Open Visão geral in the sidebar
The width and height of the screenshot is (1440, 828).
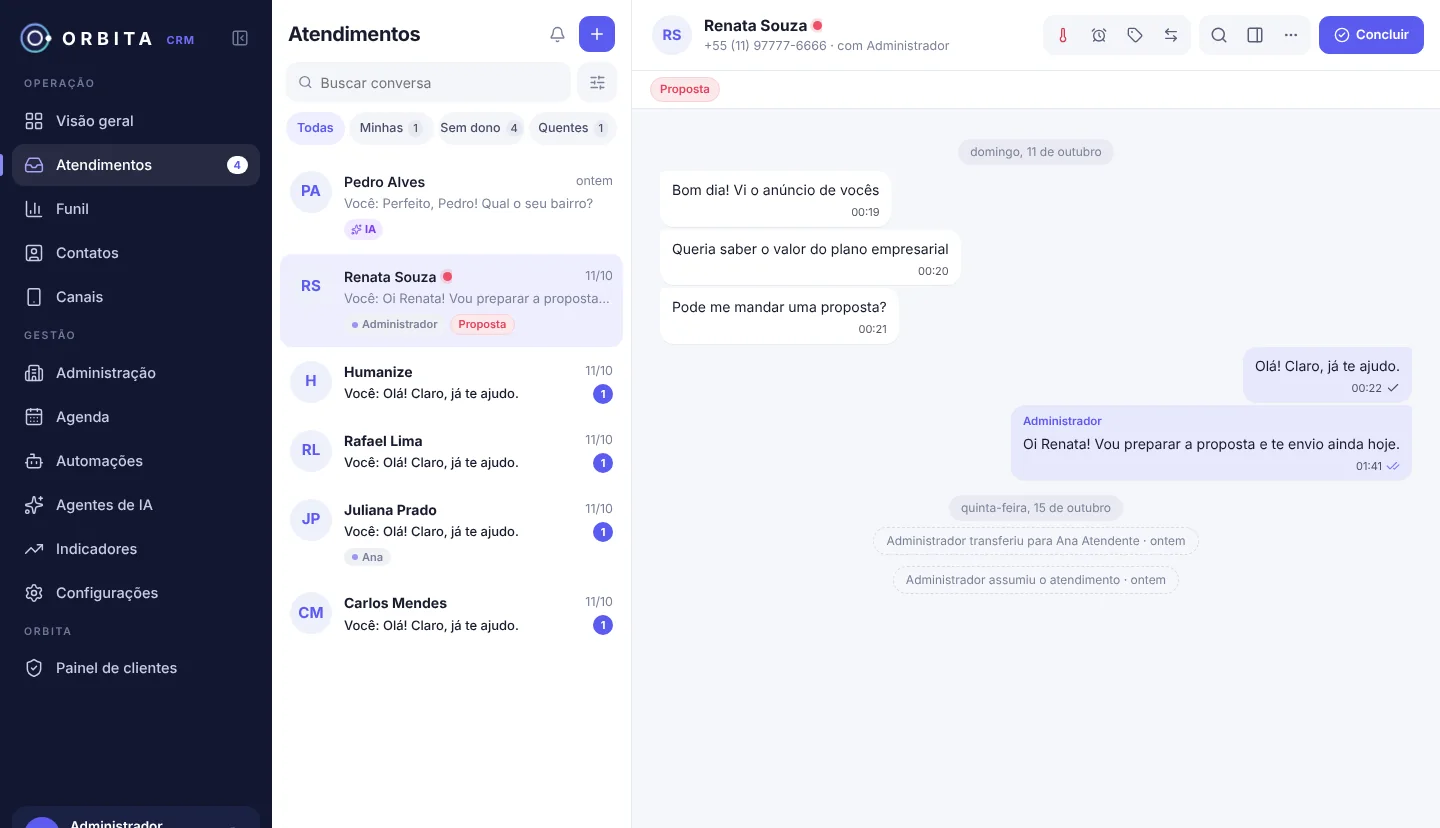point(136,121)
